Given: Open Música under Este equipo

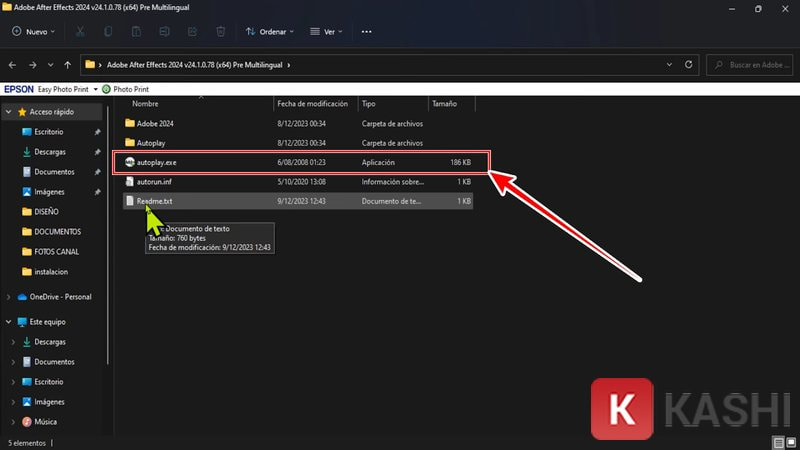Looking at the screenshot, I should pos(45,422).
